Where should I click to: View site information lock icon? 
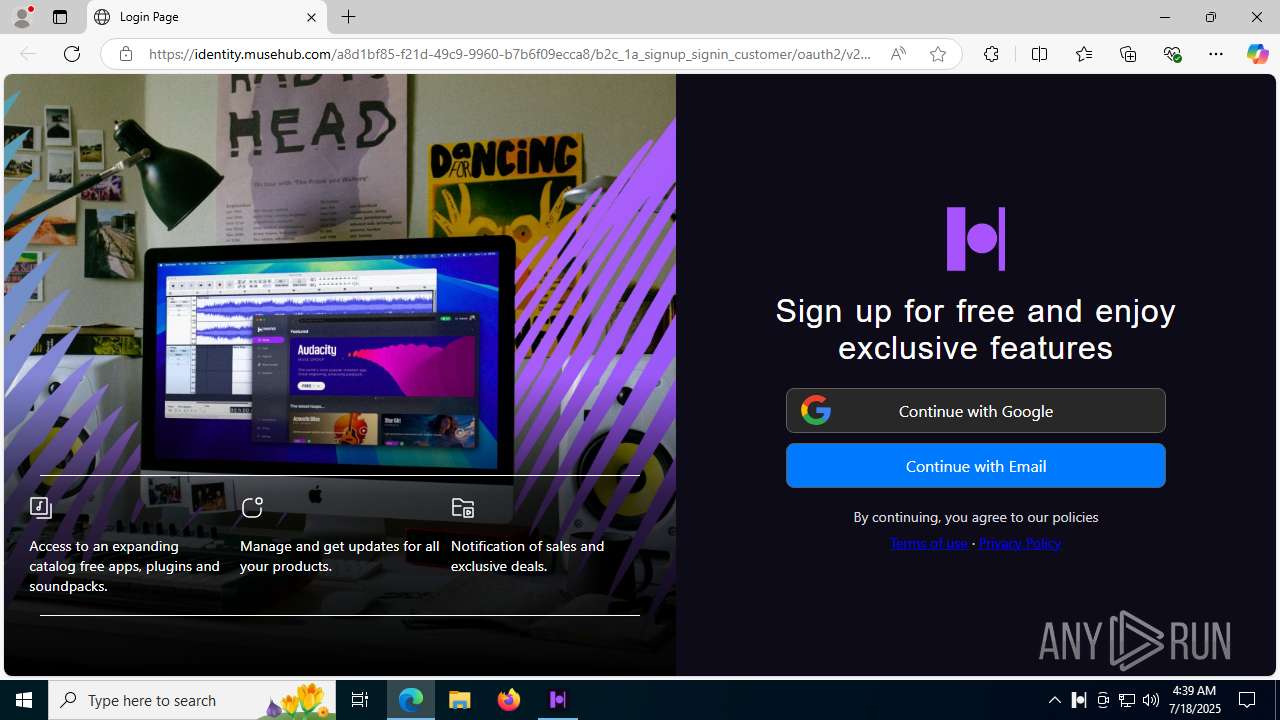point(125,54)
